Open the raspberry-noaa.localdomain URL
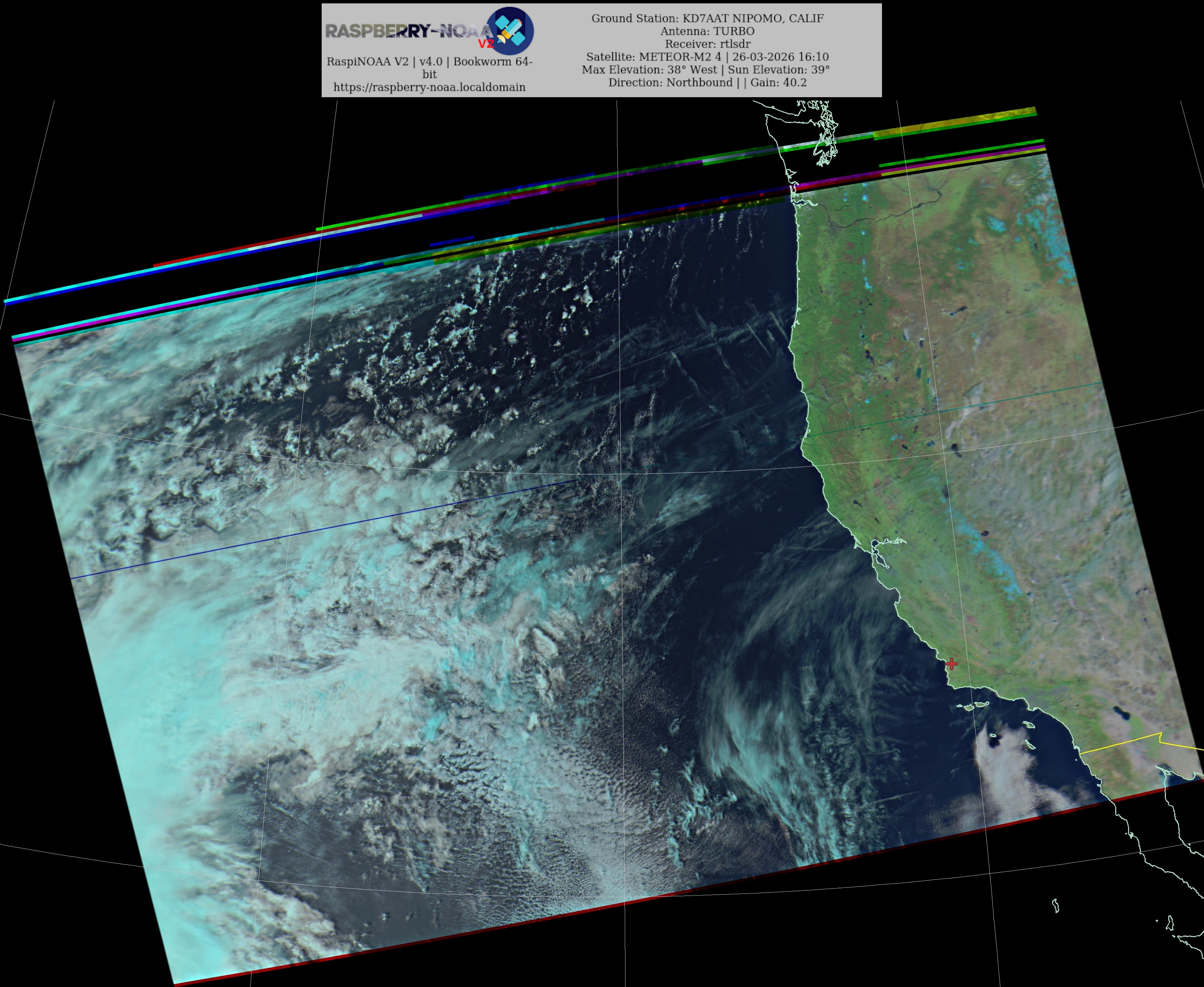 click(x=429, y=87)
